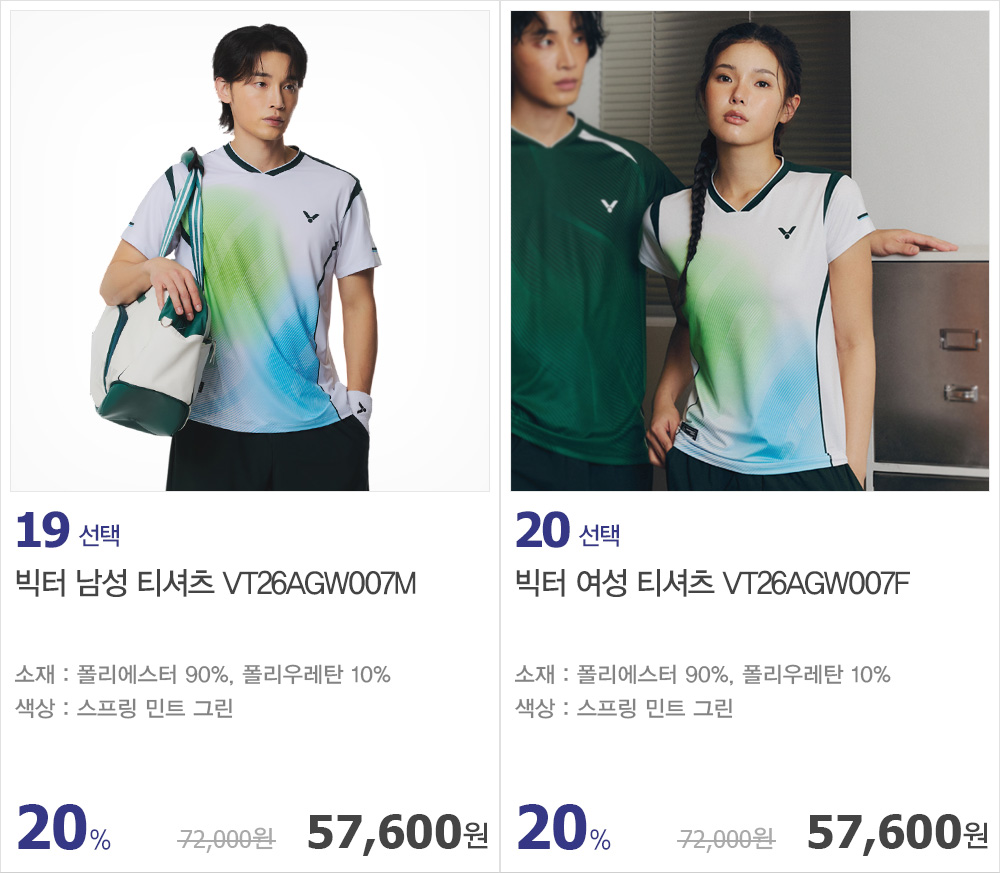The width and height of the screenshot is (1000, 873).
Task: Click the struck-through 72,000원 for men's shirt
Action: (227, 839)
